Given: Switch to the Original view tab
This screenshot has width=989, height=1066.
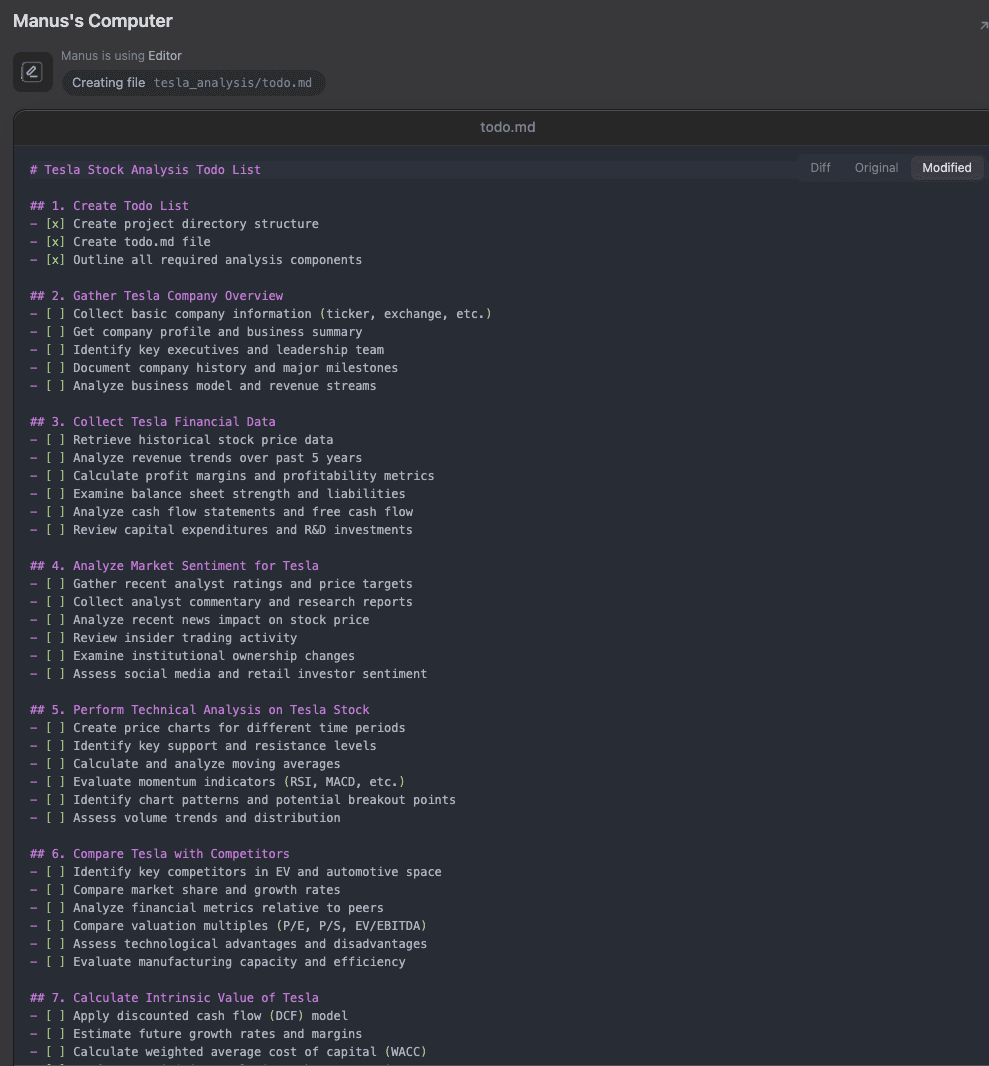Looking at the screenshot, I should click(x=875, y=168).
